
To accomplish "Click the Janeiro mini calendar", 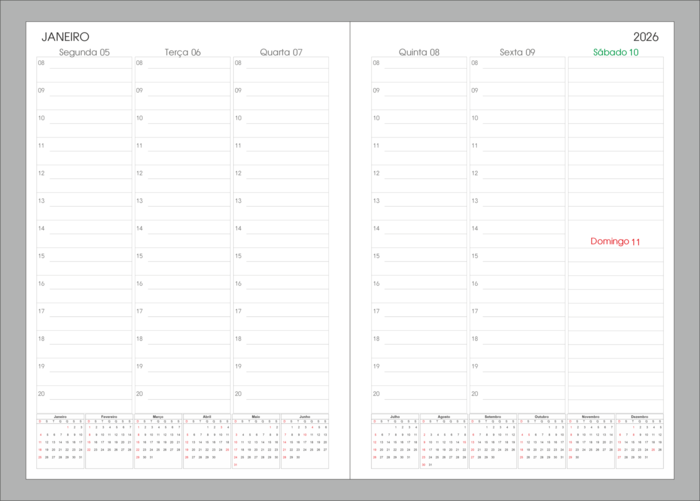I will coord(60,441).
